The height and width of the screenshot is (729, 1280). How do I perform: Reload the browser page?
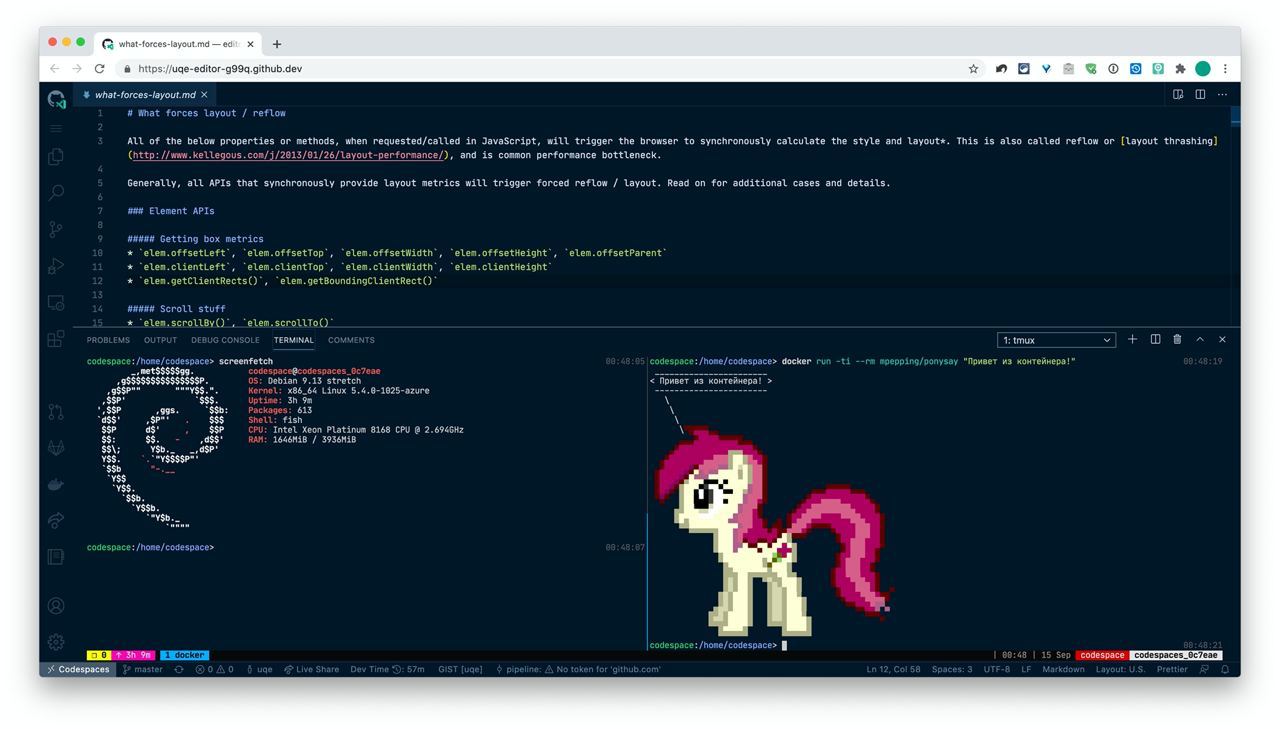(99, 69)
